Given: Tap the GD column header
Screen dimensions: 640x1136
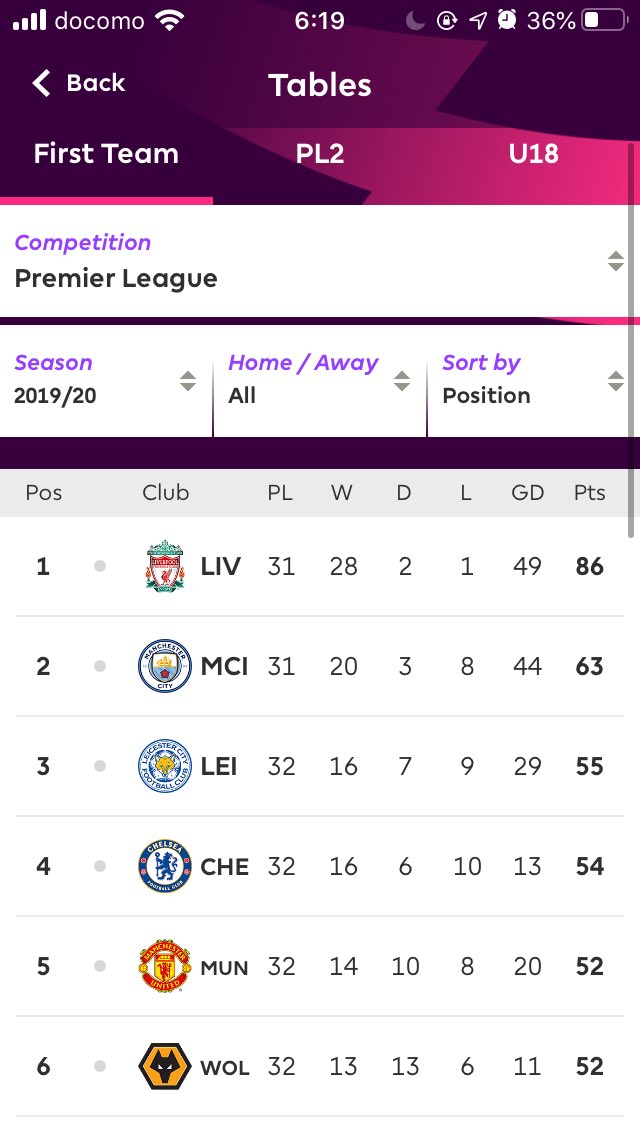Looking at the screenshot, I should [x=528, y=493].
